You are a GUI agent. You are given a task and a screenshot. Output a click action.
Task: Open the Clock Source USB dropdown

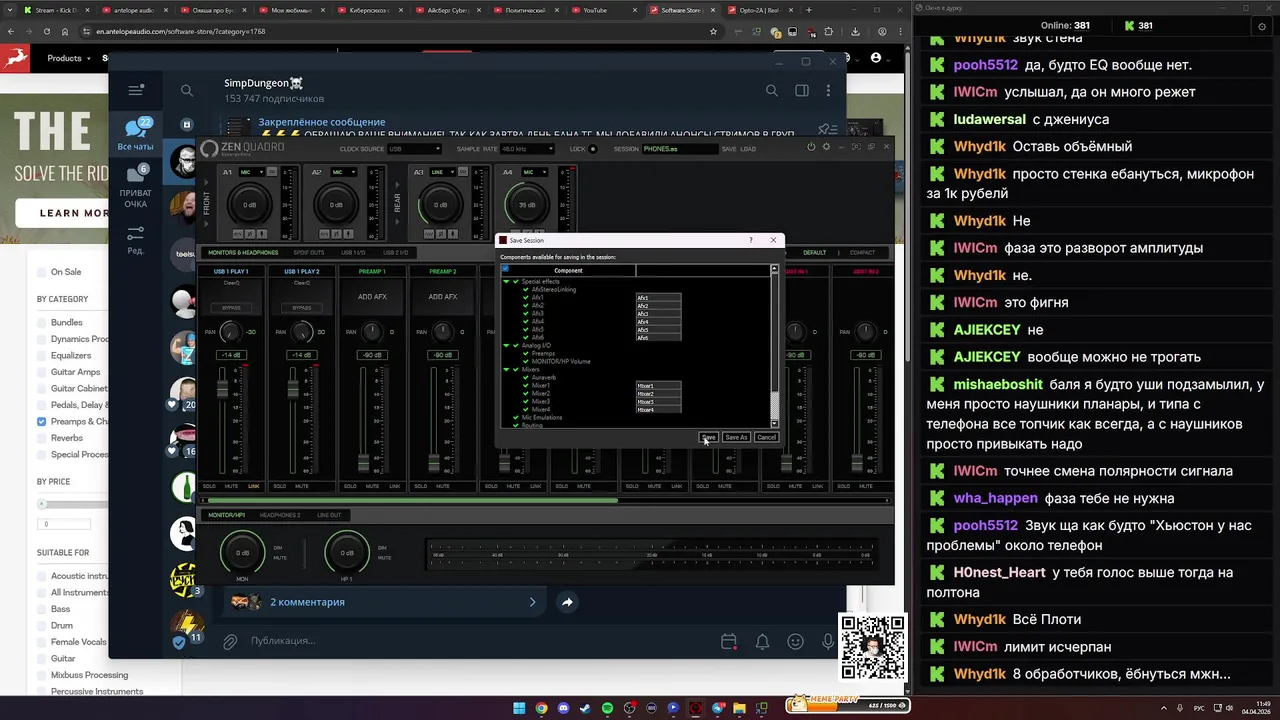(414, 149)
